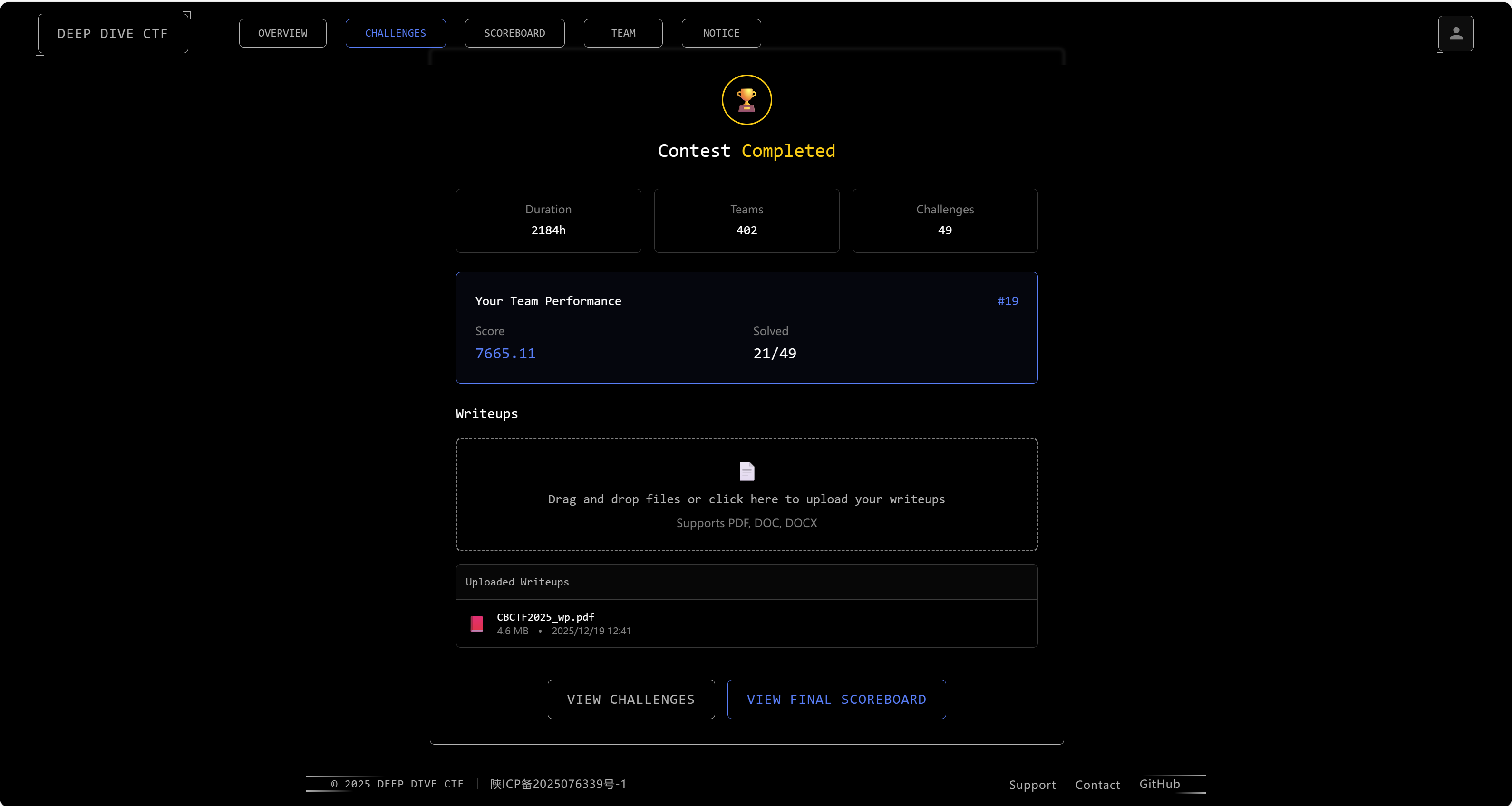Click the file date 2025/12/19 12:41

pos(591,631)
